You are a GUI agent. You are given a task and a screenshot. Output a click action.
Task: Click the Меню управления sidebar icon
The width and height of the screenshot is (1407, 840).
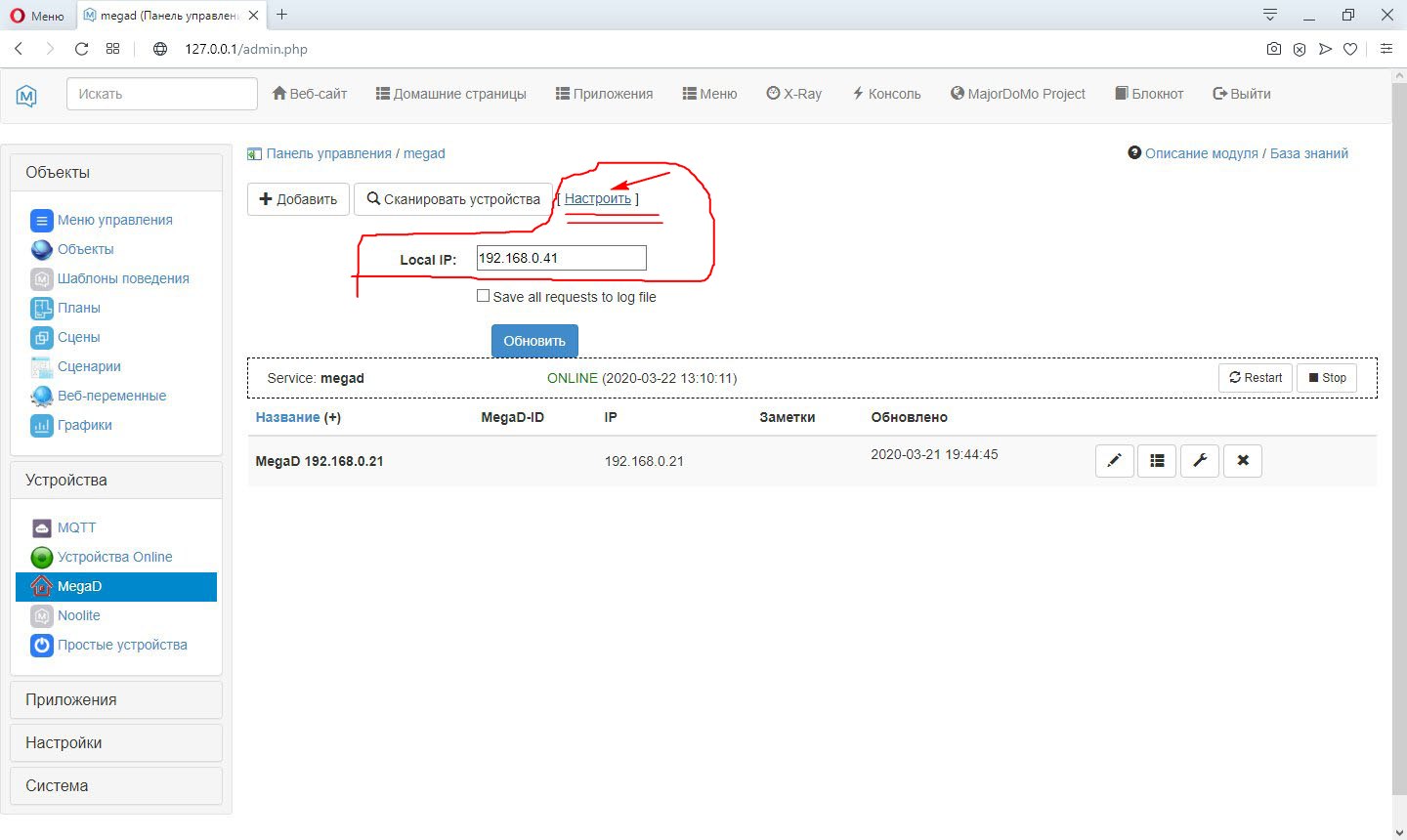[41, 220]
